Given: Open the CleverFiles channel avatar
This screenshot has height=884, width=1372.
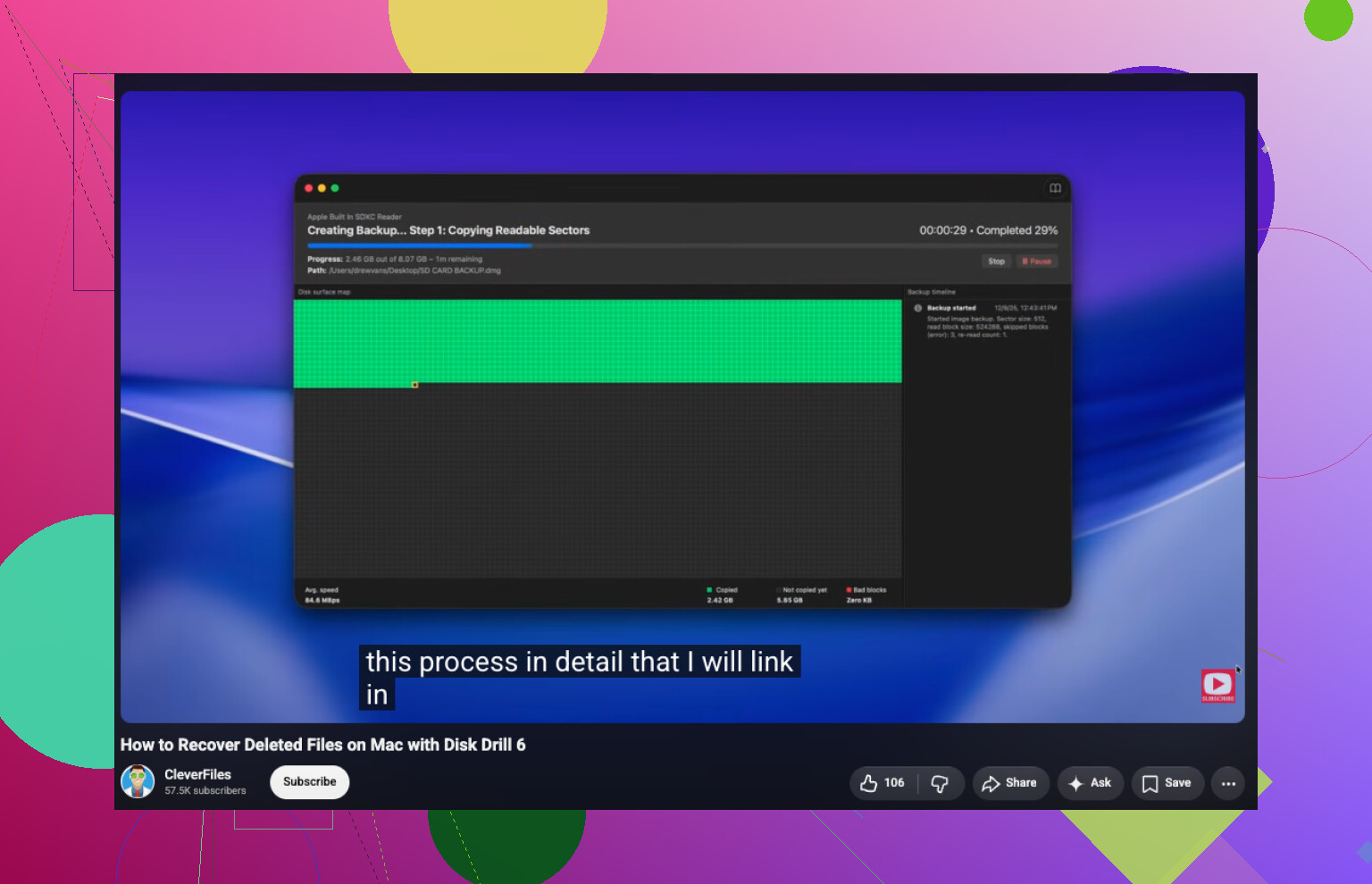Looking at the screenshot, I should coord(138,781).
